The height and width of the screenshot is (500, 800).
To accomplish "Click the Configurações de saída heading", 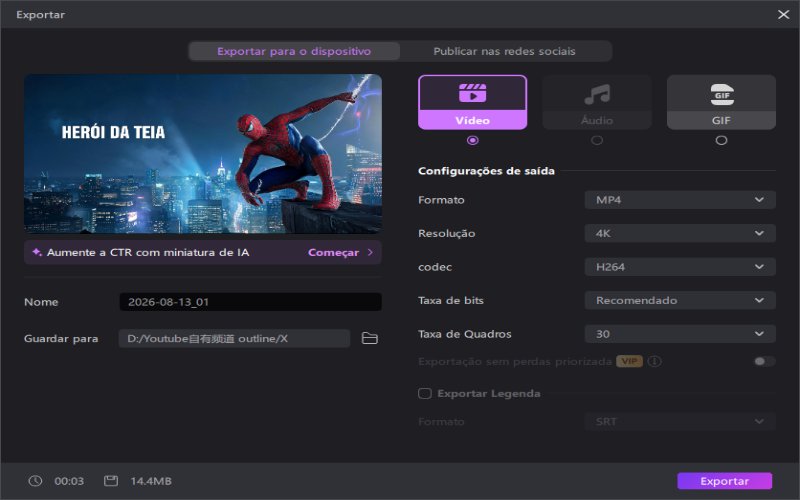I will [486, 171].
